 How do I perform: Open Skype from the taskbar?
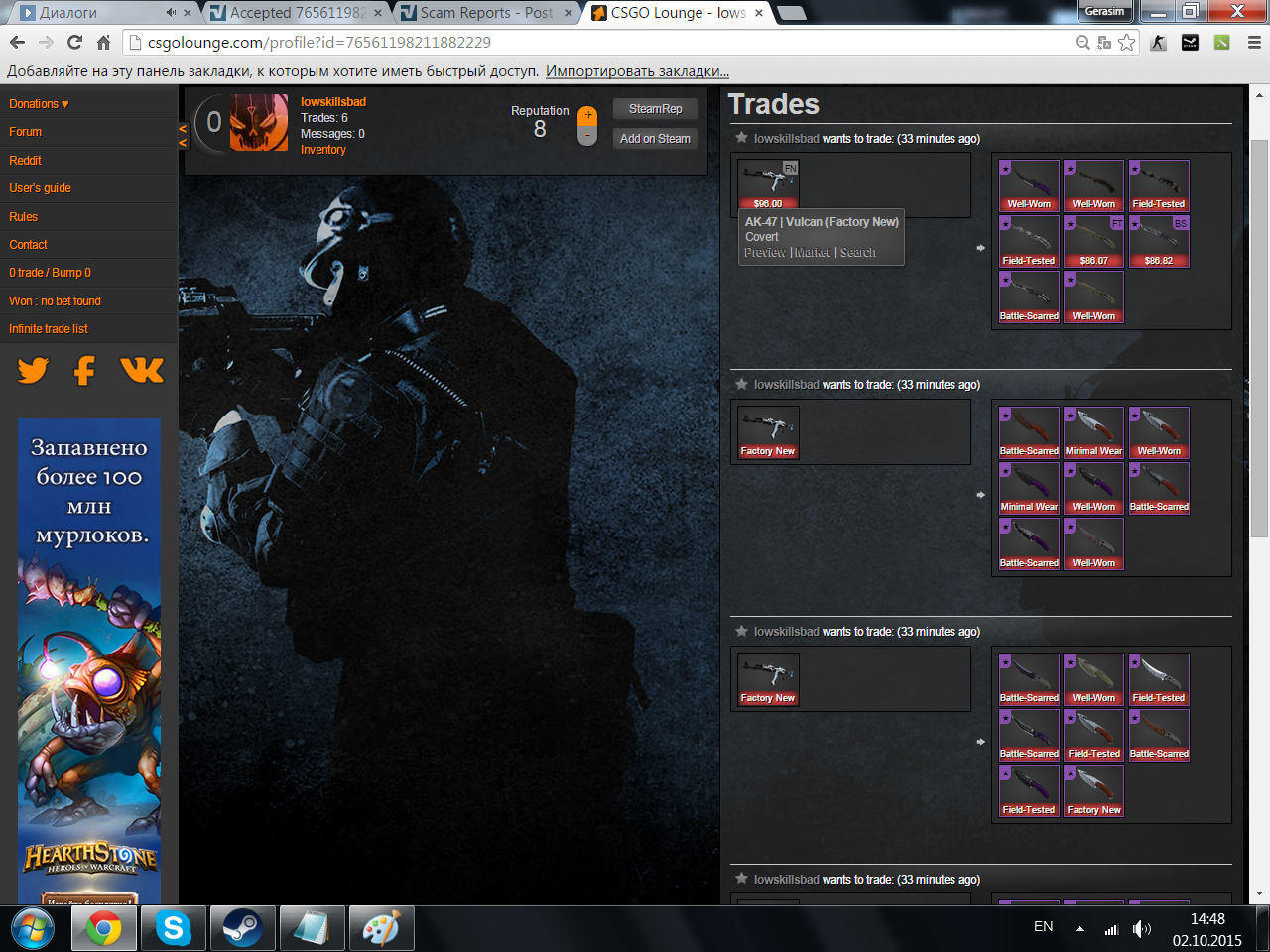[x=174, y=929]
